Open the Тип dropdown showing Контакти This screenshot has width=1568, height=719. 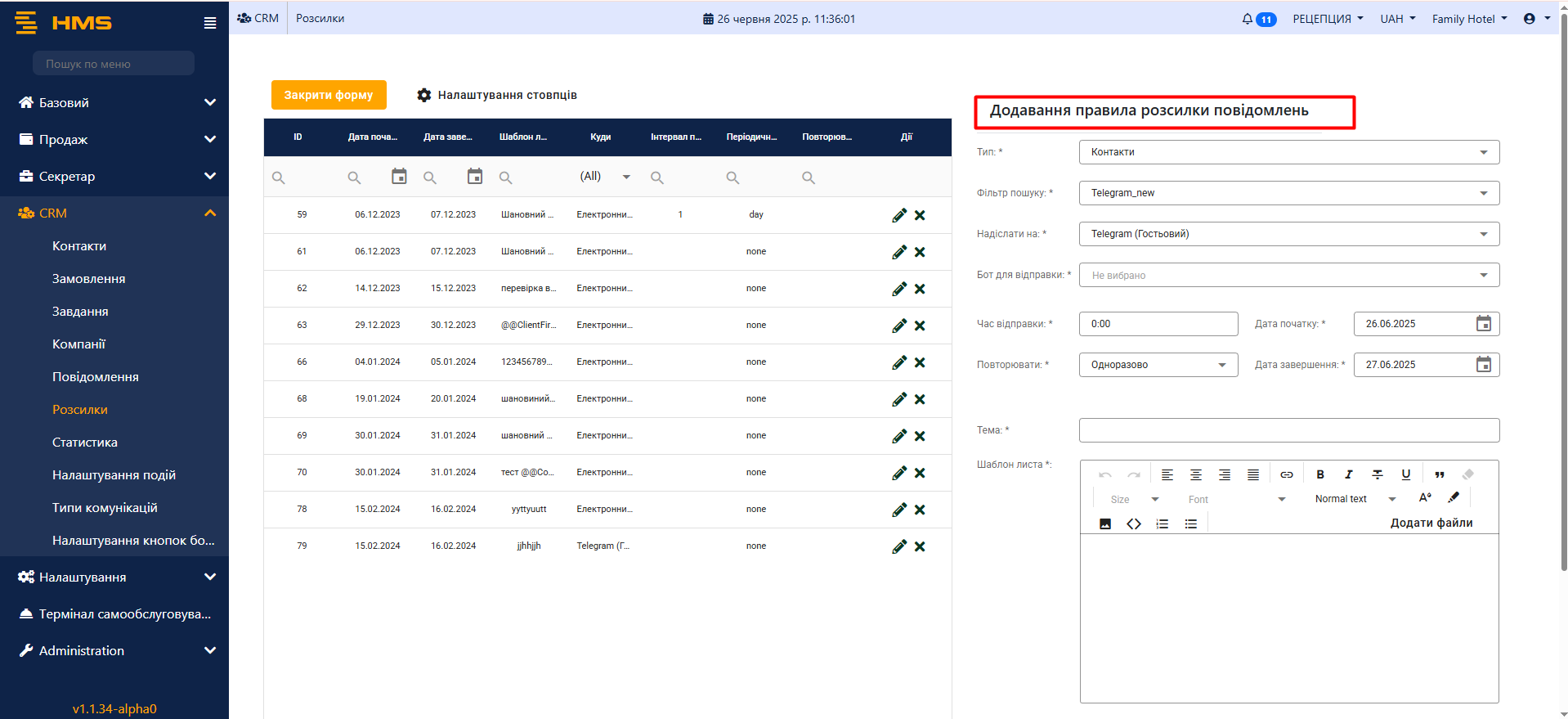tap(1288, 152)
